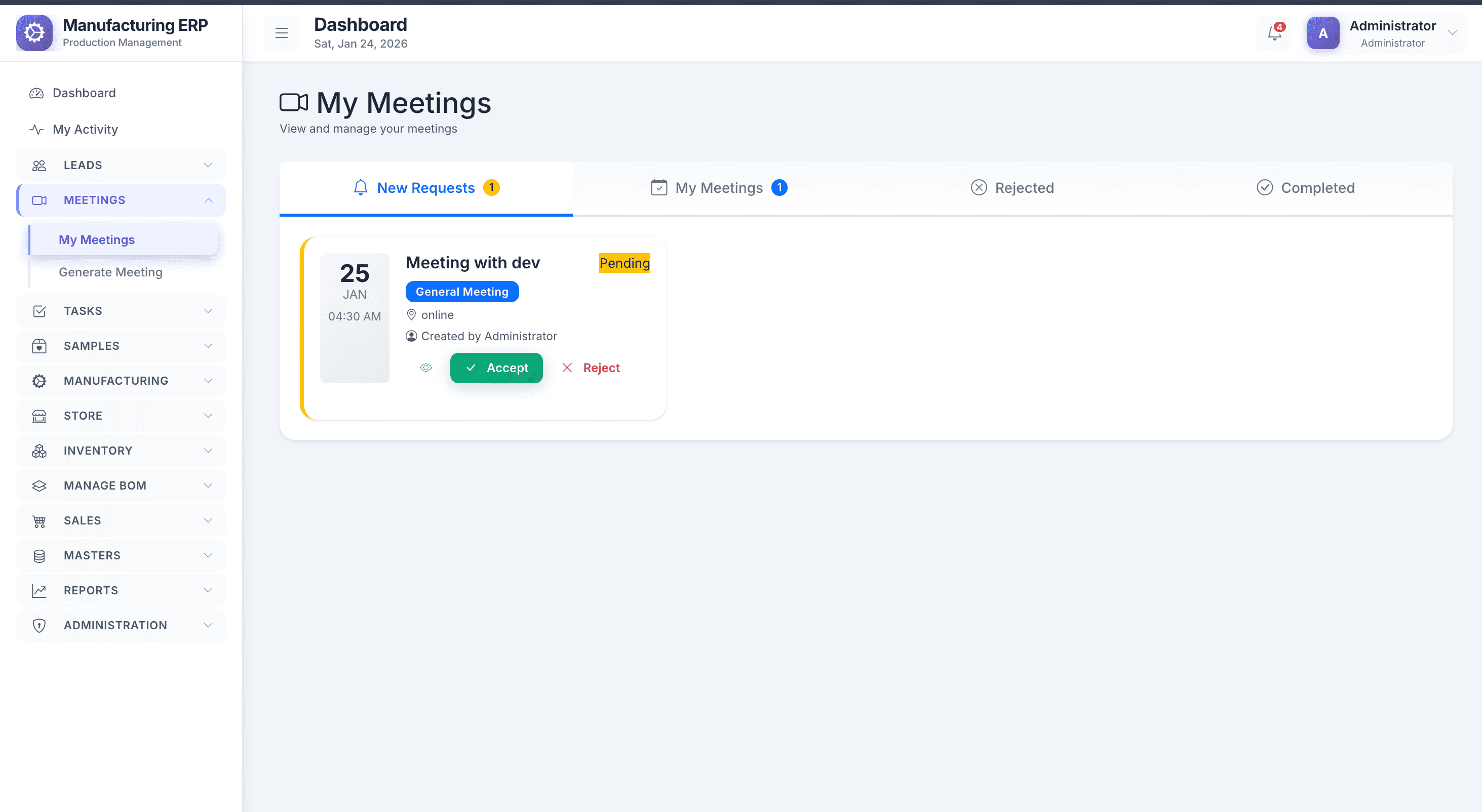This screenshot has width=1482, height=812.
Task: Open the Administrator user dropdown
Action: [x=1452, y=33]
